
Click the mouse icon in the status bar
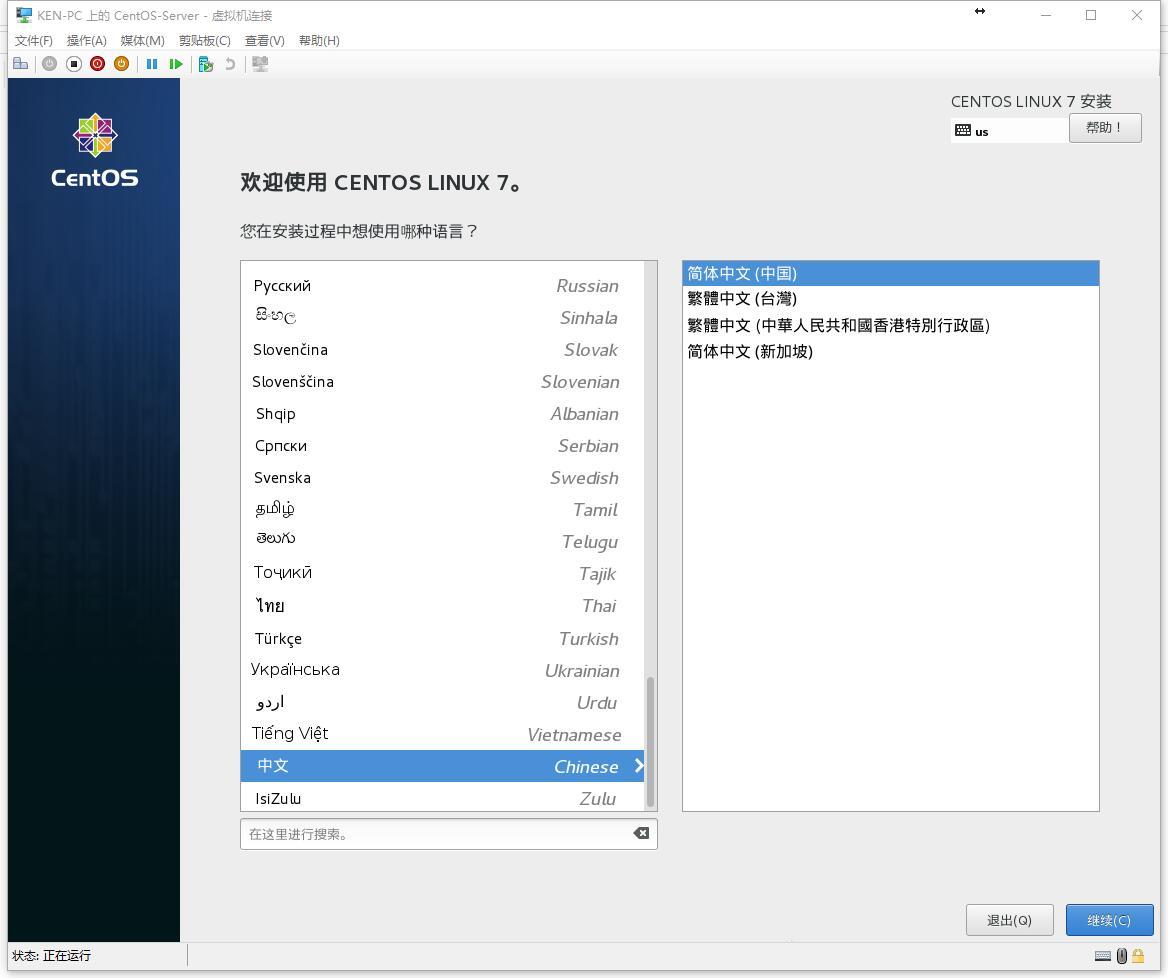pyautogui.click(x=1122, y=956)
